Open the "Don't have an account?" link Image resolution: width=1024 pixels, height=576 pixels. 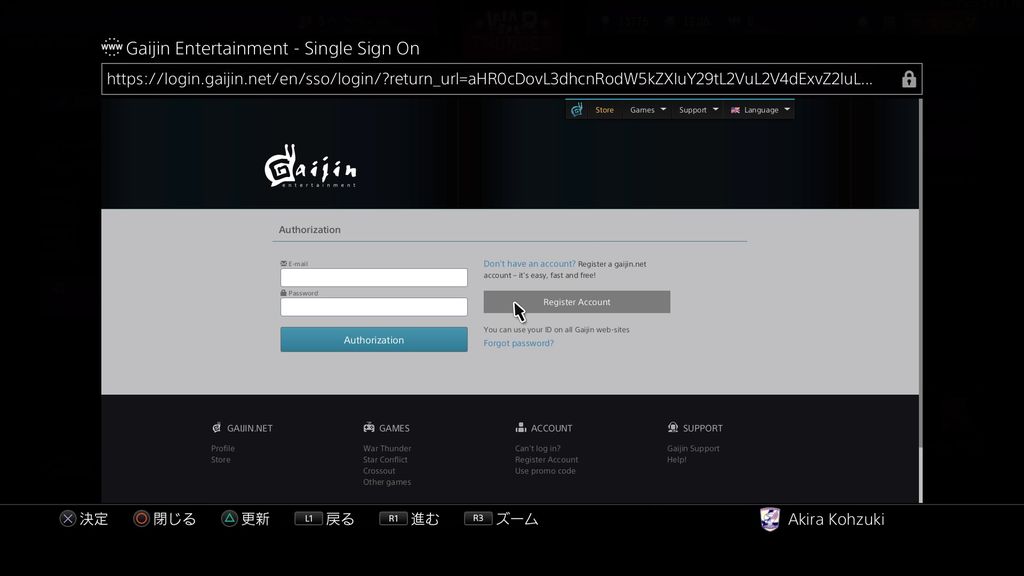(x=530, y=264)
